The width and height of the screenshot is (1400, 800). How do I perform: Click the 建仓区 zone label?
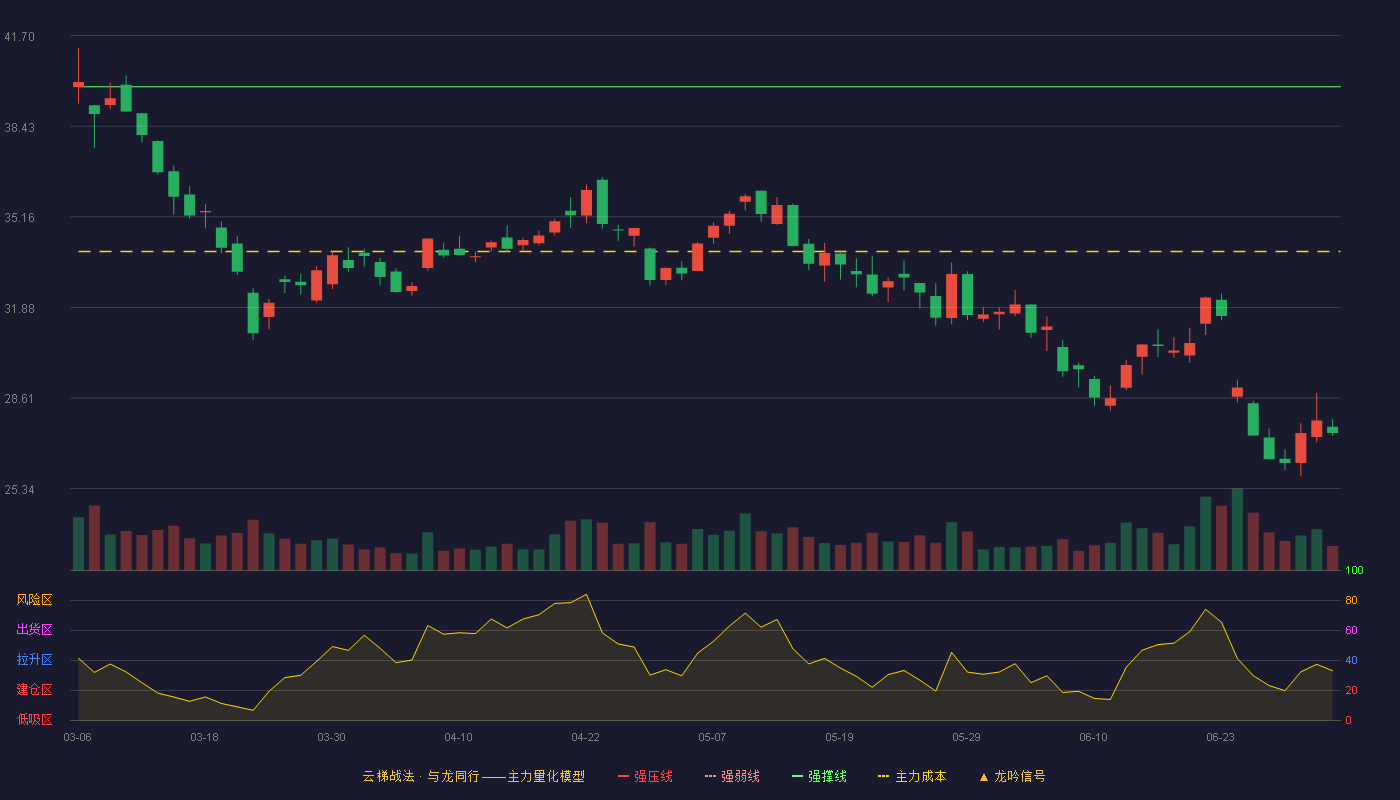click(34, 690)
